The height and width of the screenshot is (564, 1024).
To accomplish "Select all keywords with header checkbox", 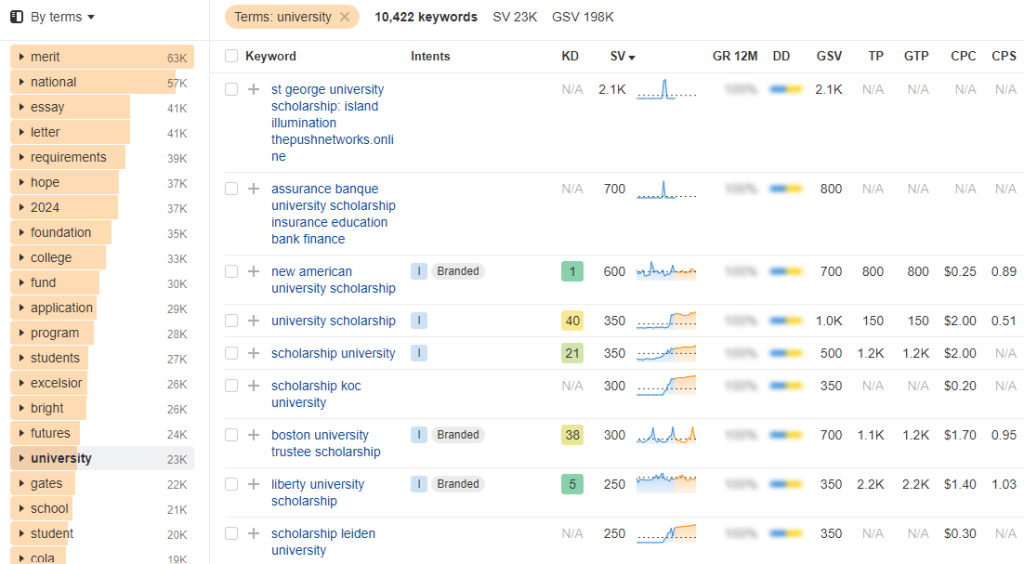I will (x=231, y=56).
